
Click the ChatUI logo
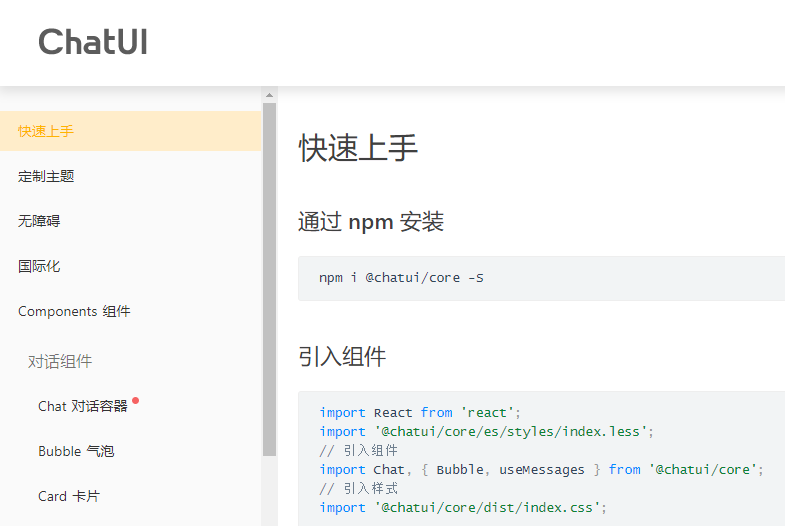coord(93,42)
